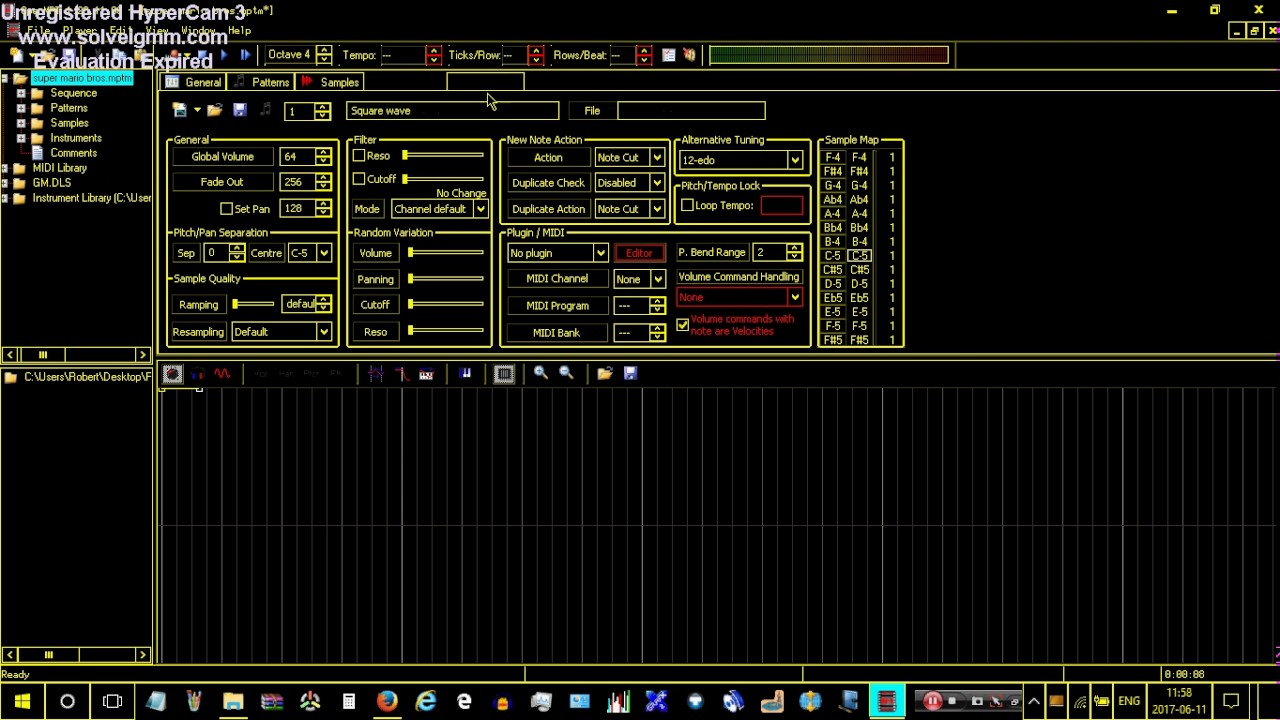Viewport: 1280px width, 720px height.
Task: Open the Action Center notifications icon
Action: (1231, 701)
